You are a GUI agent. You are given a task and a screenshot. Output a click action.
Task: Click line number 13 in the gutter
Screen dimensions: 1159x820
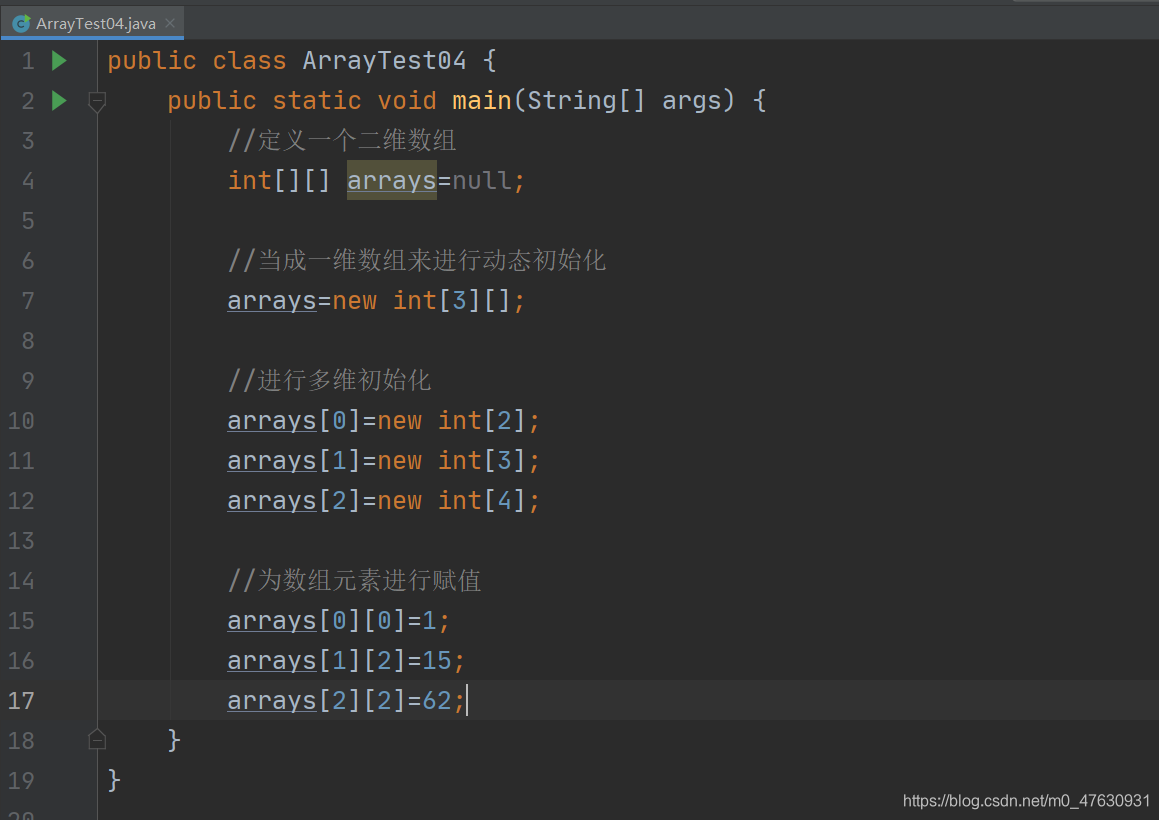(21, 541)
